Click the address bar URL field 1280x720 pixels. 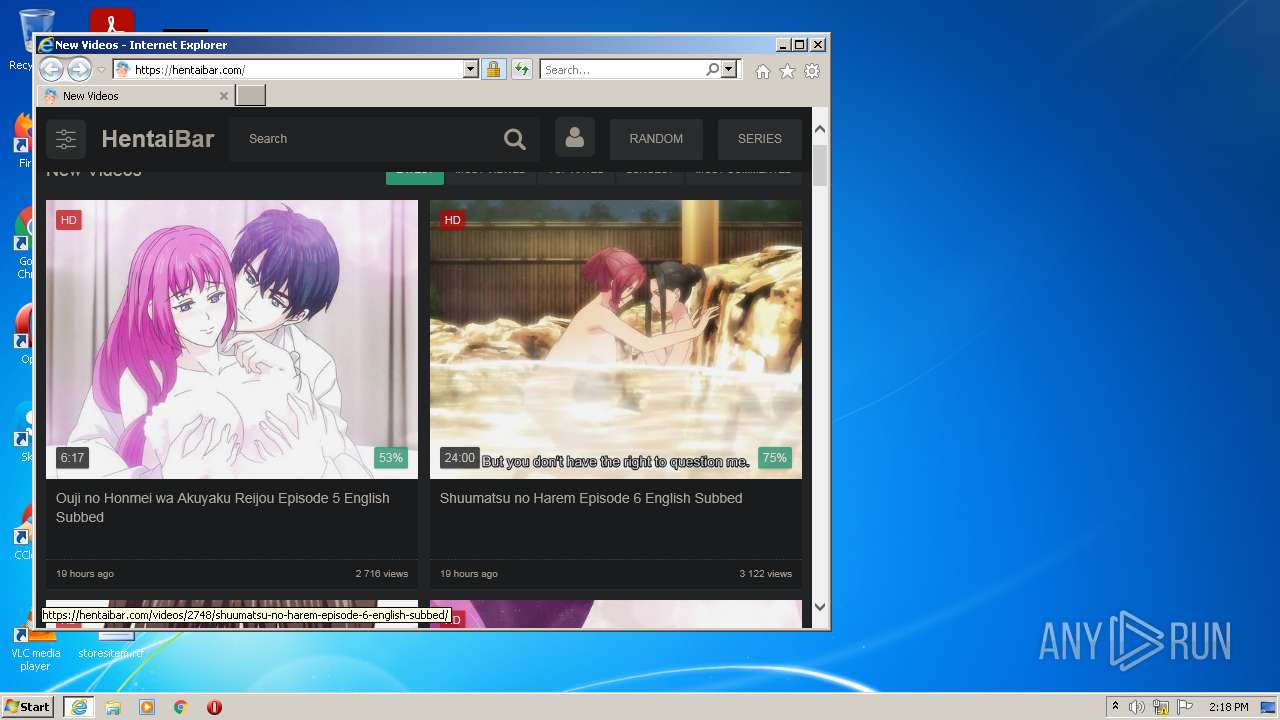[x=288, y=70]
